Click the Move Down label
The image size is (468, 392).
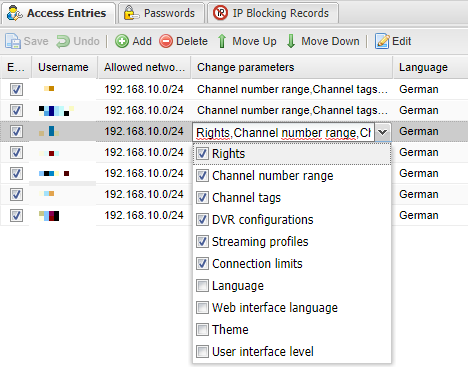(330, 41)
